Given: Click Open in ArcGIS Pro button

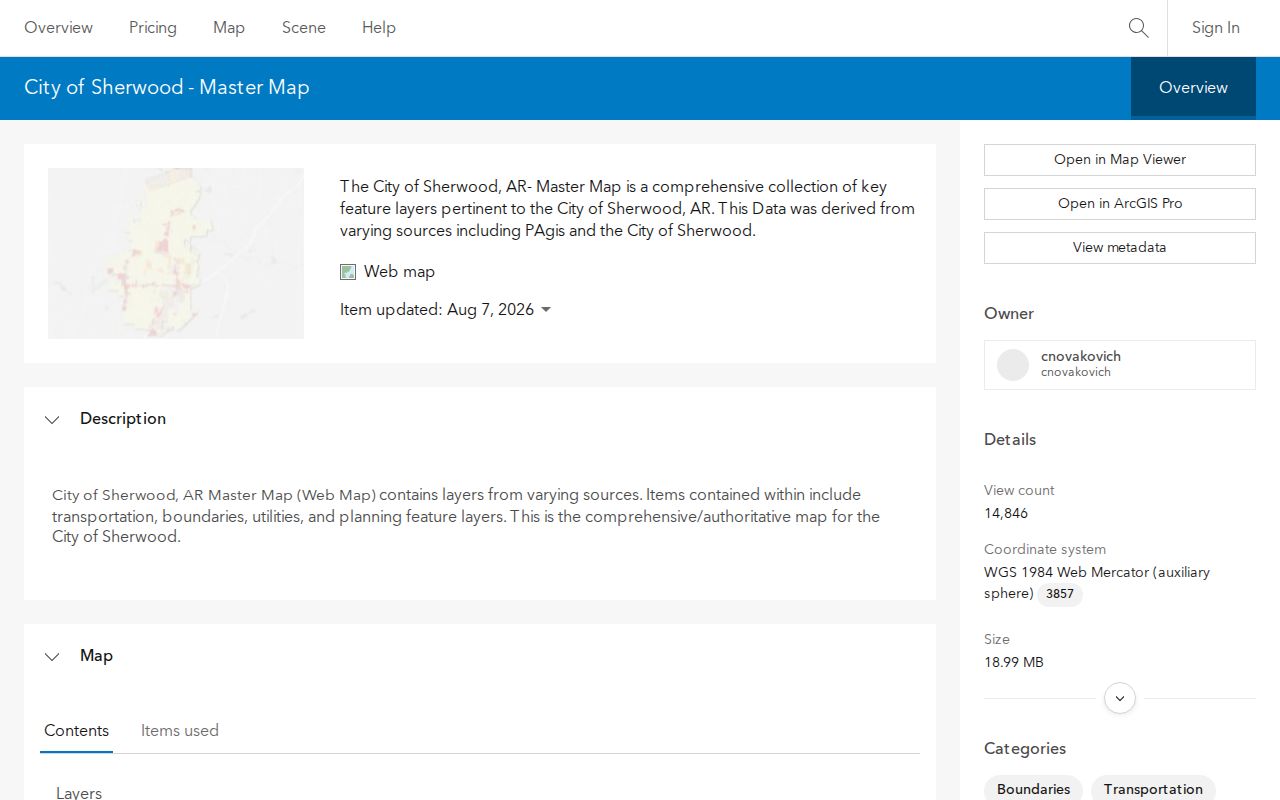Looking at the screenshot, I should click(1120, 204).
